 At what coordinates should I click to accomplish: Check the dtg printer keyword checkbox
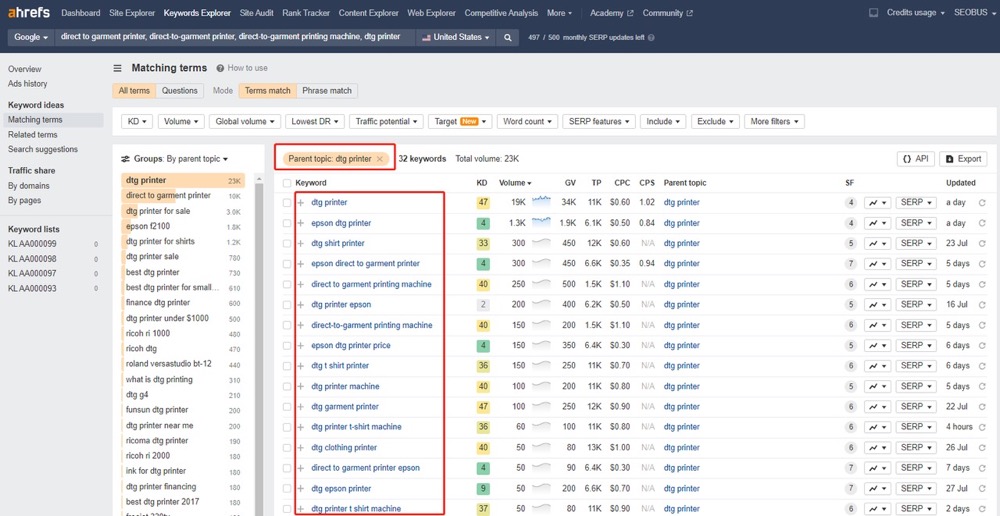tap(287, 203)
